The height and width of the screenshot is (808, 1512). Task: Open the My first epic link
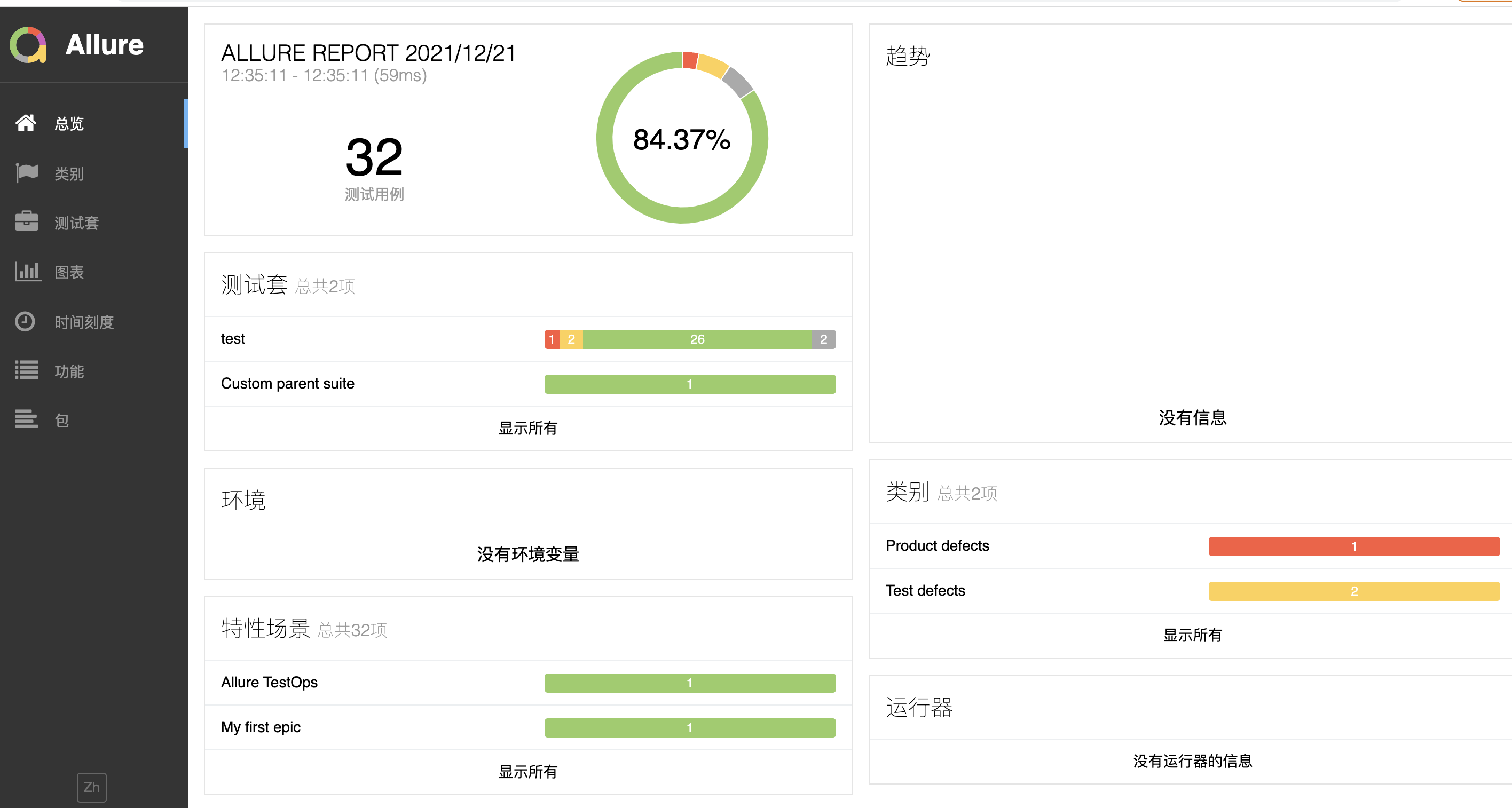click(x=261, y=727)
